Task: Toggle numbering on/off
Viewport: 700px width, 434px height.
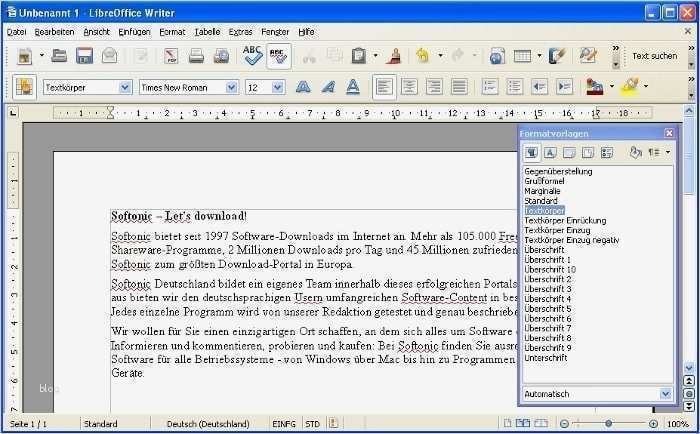Action: (489, 87)
